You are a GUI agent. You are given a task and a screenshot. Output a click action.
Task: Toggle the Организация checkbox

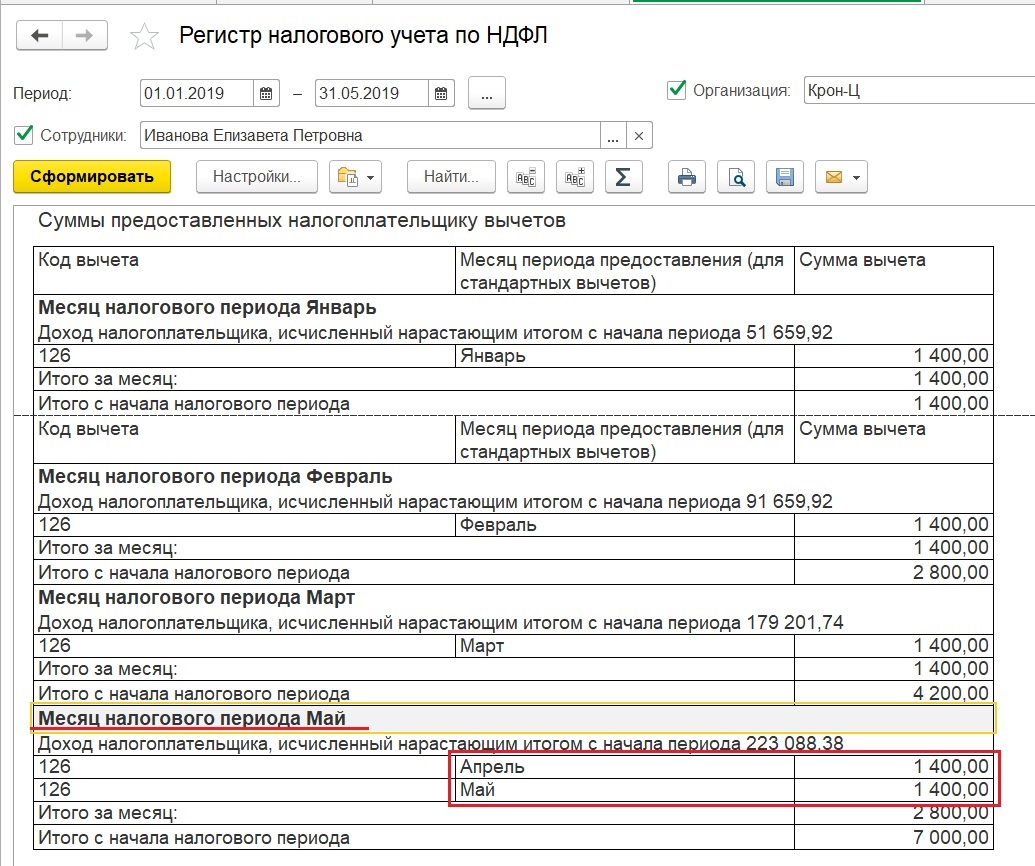(675, 90)
